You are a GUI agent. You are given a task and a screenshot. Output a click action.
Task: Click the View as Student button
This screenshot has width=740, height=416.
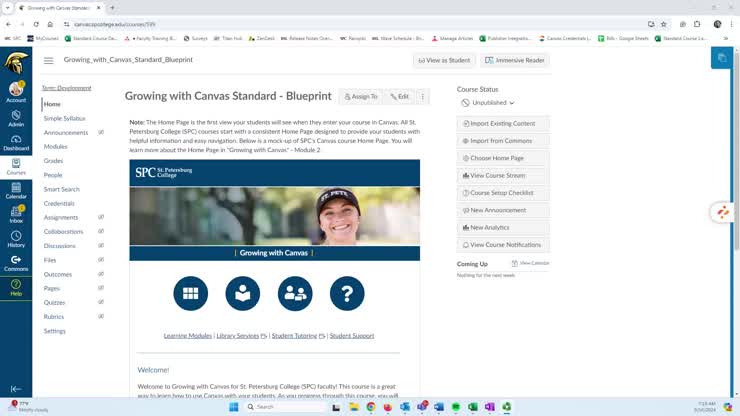[444, 60]
